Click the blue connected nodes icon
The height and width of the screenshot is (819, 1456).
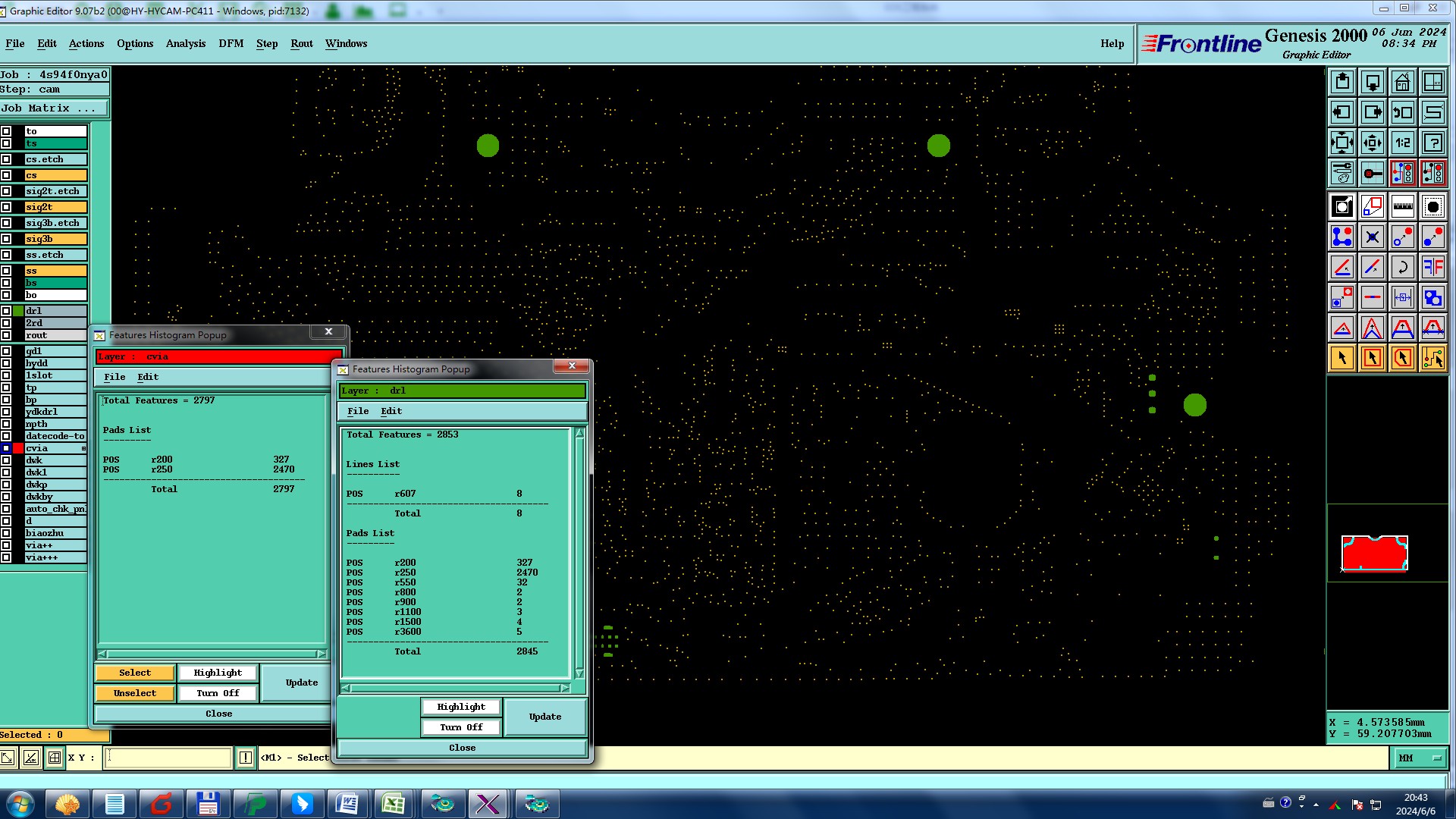1342,237
